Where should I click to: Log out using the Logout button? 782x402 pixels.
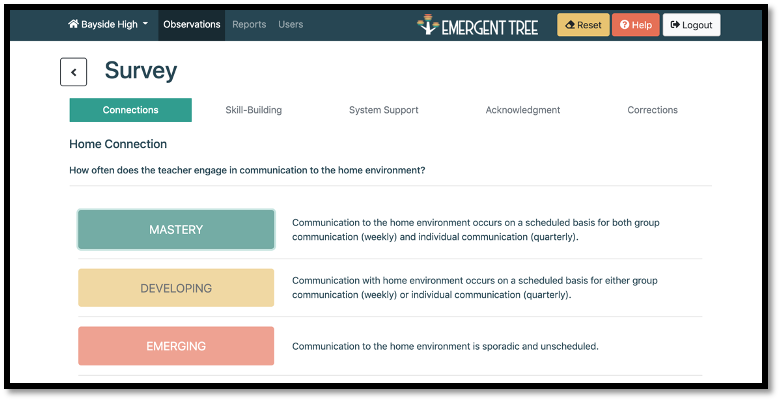point(691,25)
